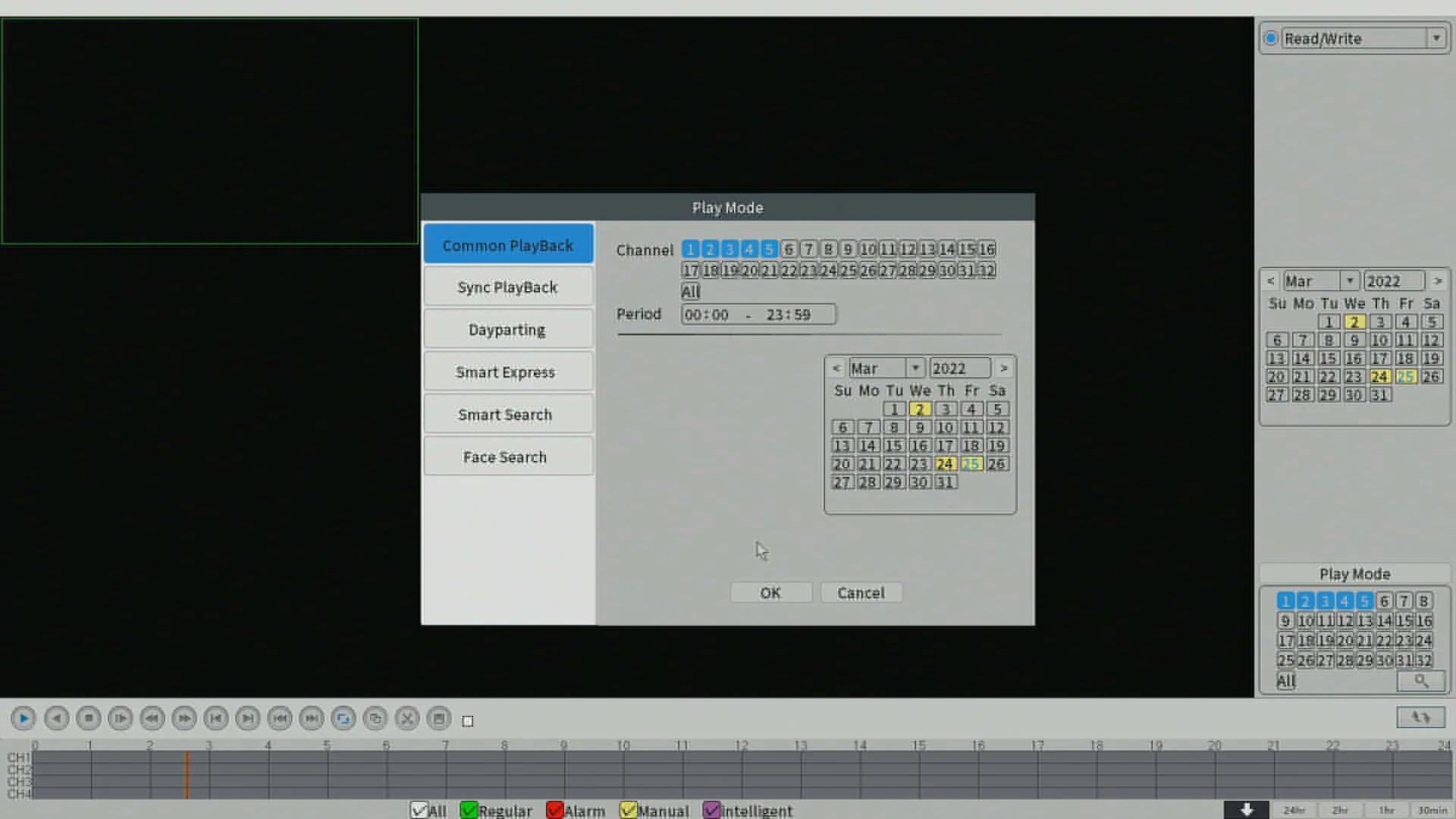The height and width of the screenshot is (819, 1456).
Task: Open the Mar month dropdown in sidebar
Action: (x=1350, y=281)
